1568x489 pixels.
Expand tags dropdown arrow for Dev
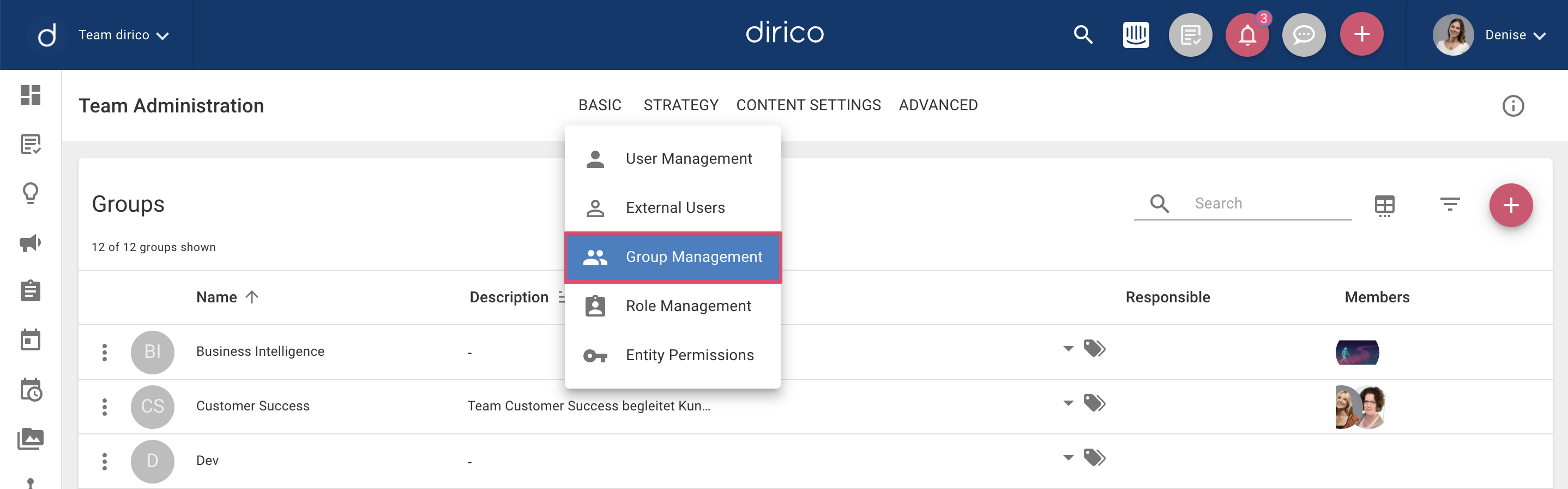[1068, 458]
